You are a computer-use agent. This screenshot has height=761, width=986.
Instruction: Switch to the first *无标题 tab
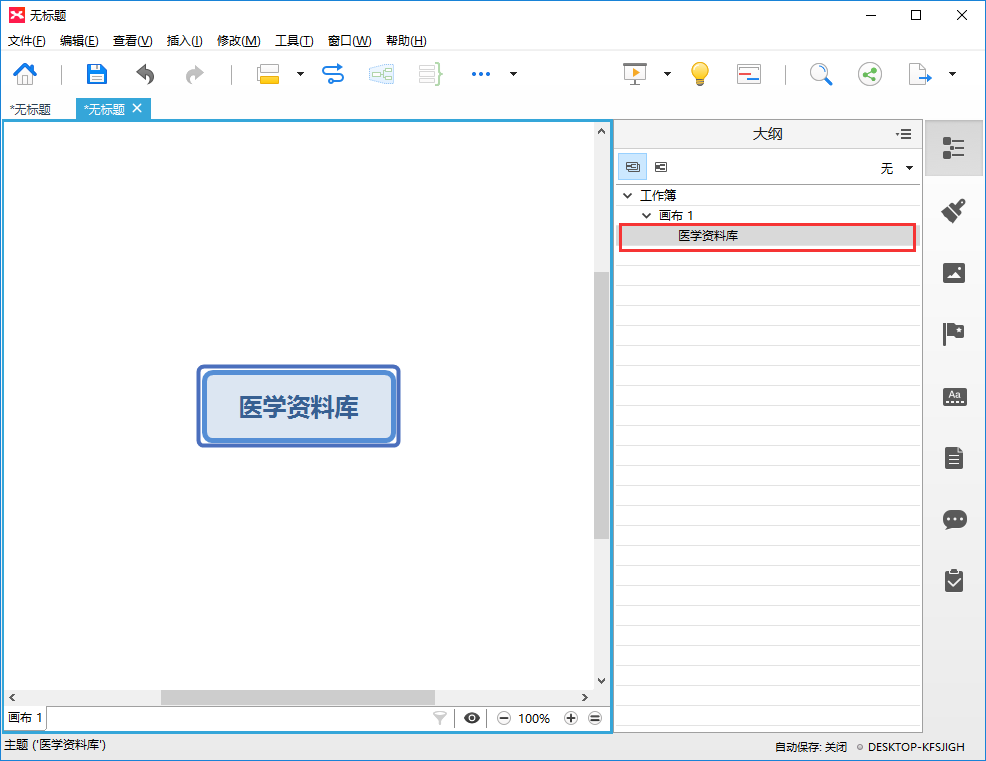pyautogui.click(x=30, y=109)
